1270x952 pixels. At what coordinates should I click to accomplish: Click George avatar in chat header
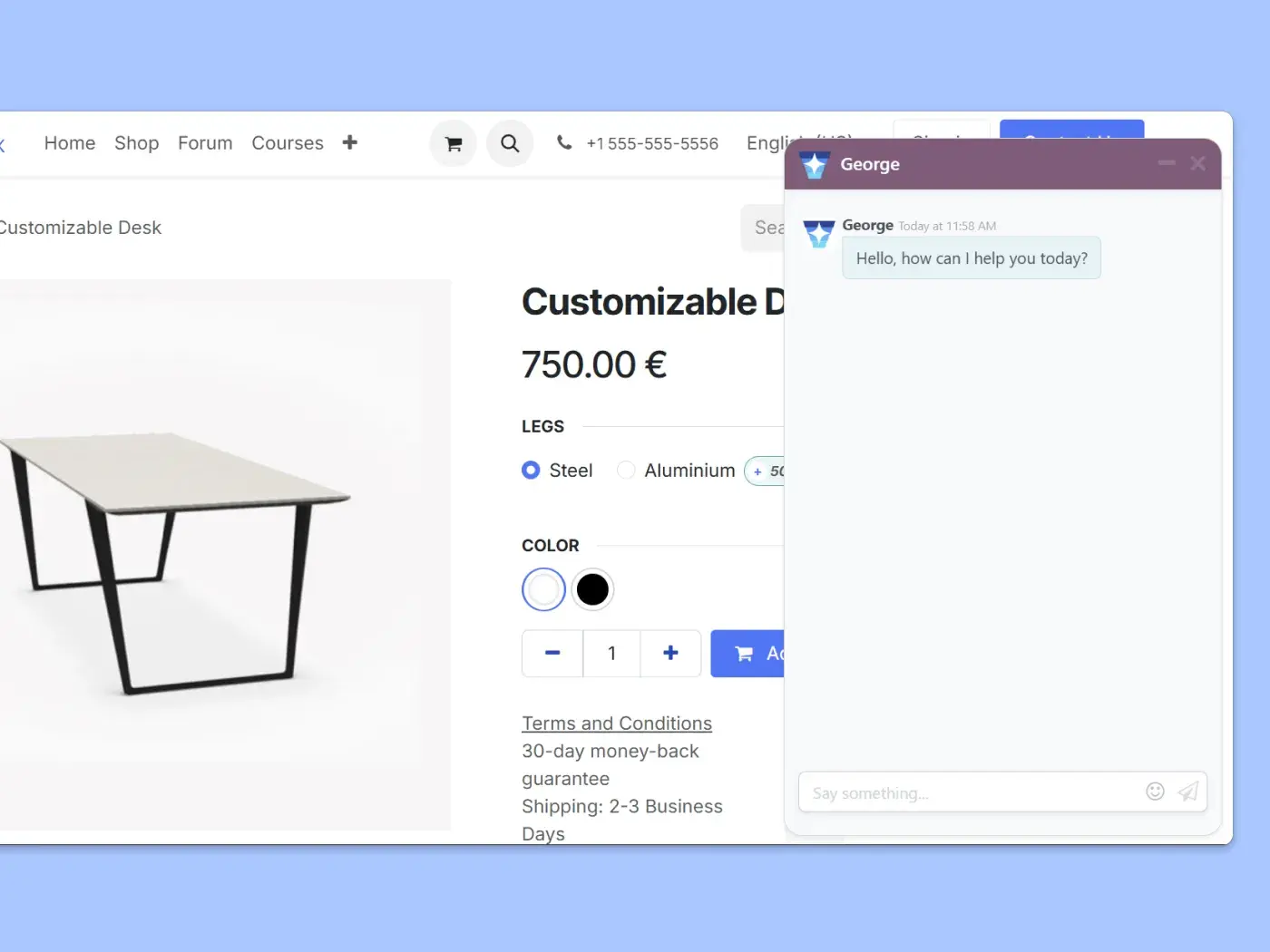pos(814,164)
